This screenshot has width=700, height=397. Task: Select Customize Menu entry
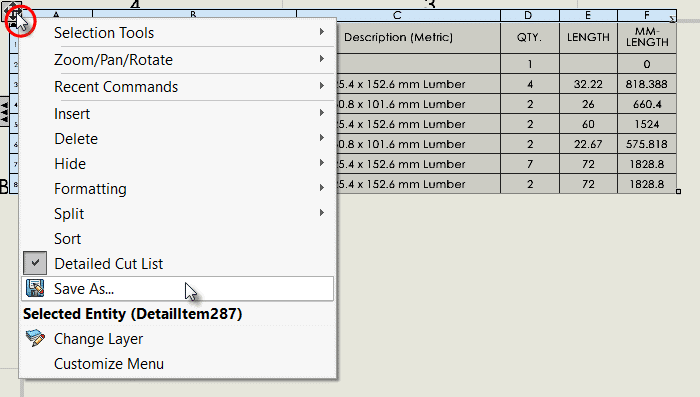tap(178, 364)
